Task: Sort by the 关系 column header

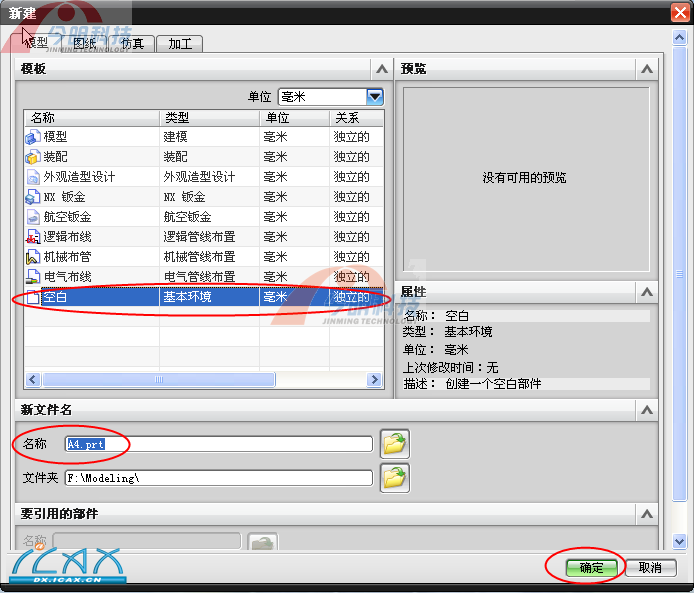Action: coord(357,118)
